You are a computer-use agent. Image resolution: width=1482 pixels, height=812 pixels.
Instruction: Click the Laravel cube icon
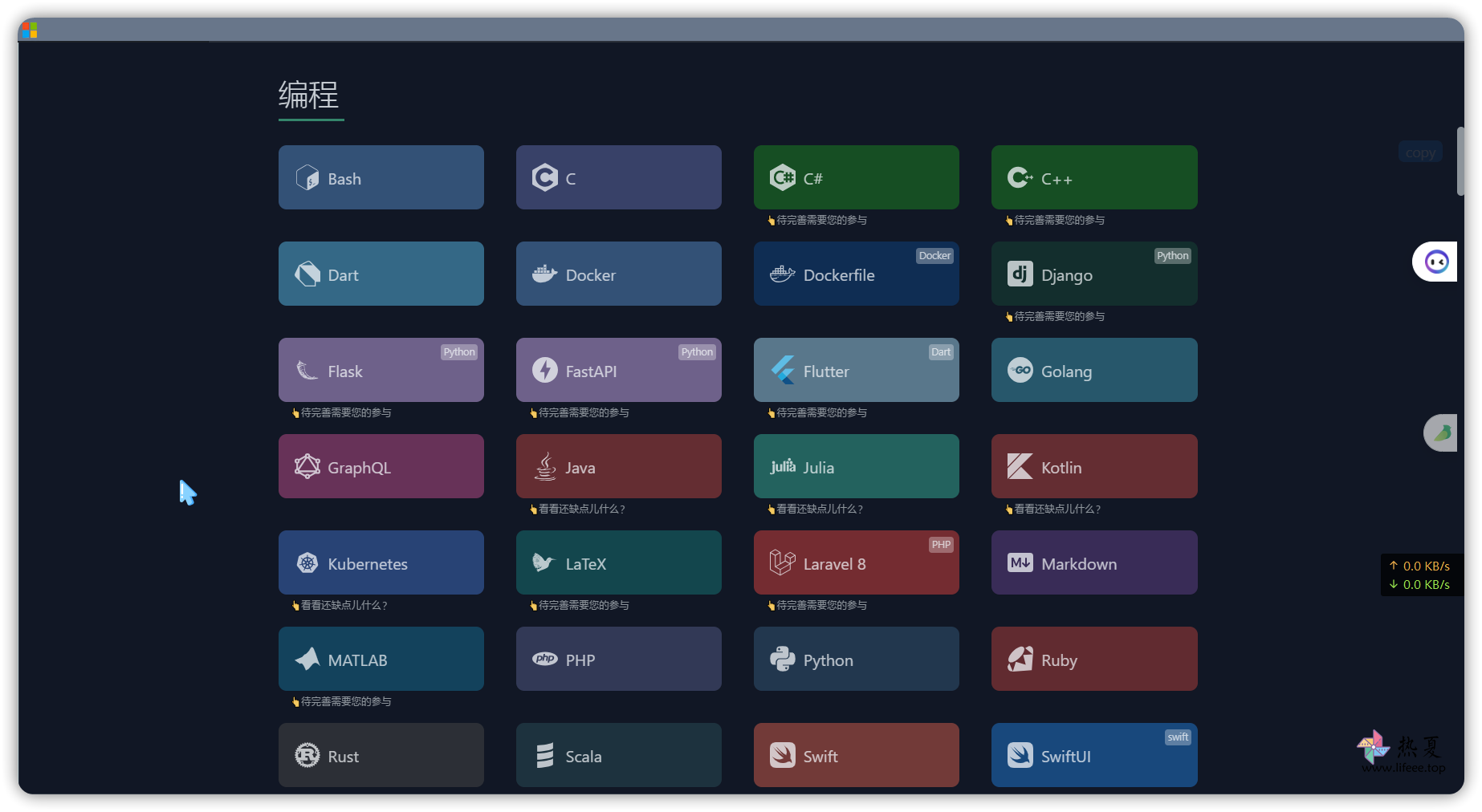(782, 562)
